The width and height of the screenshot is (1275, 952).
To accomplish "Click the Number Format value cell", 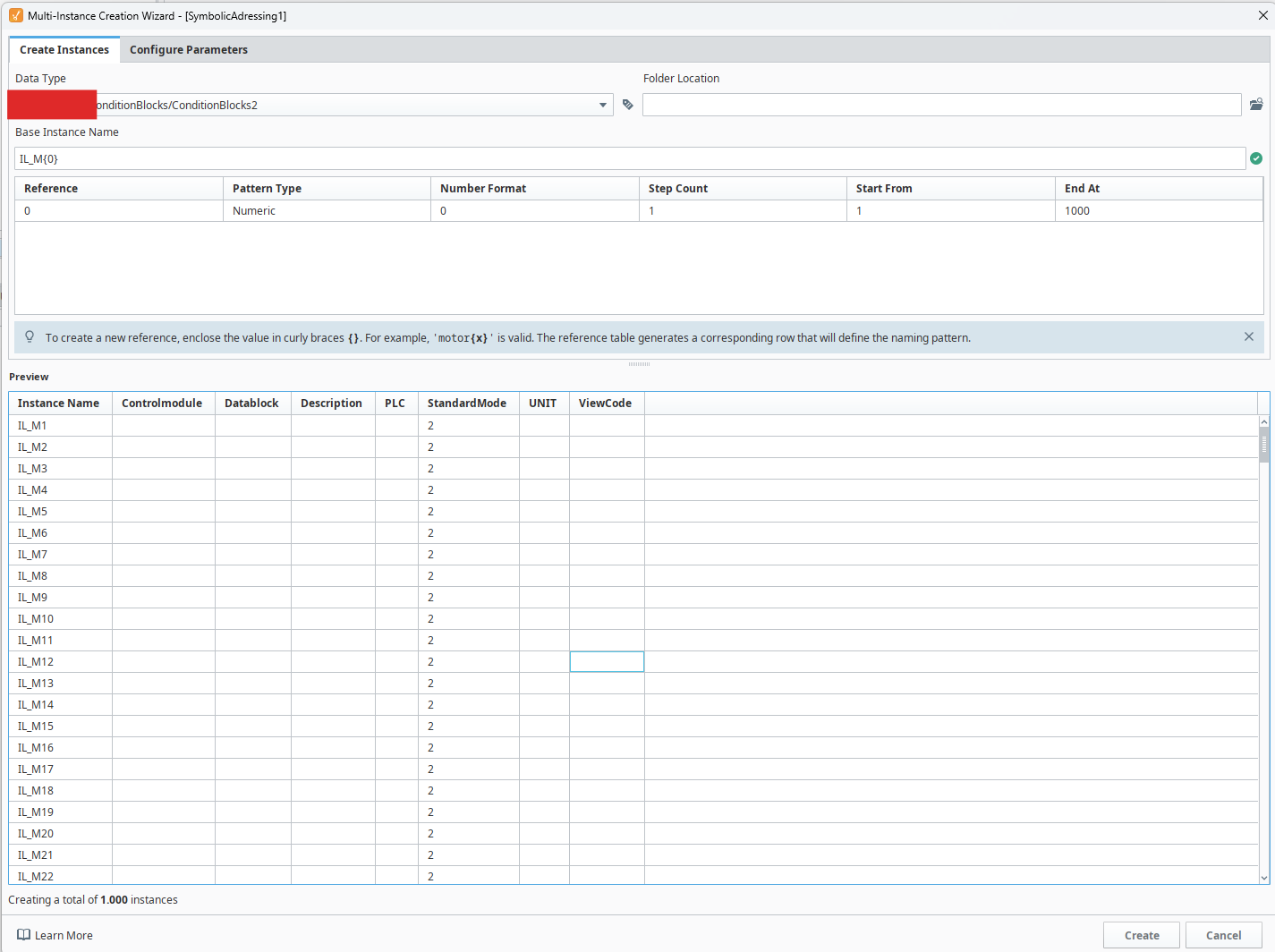I will pyautogui.click(x=535, y=211).
